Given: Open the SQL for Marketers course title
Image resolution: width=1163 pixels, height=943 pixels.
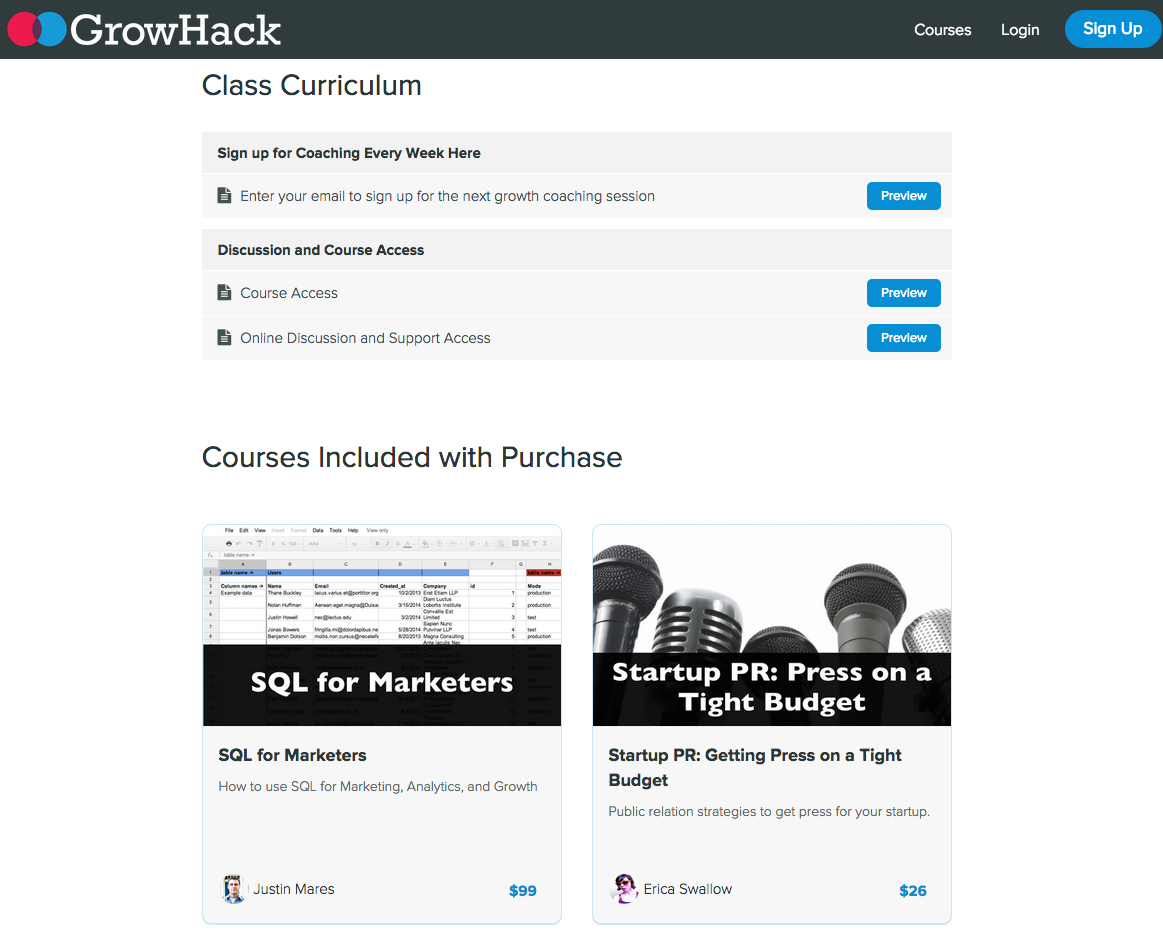Looking at the screenshot, I should pyautogui.click(x=292, y=755).
